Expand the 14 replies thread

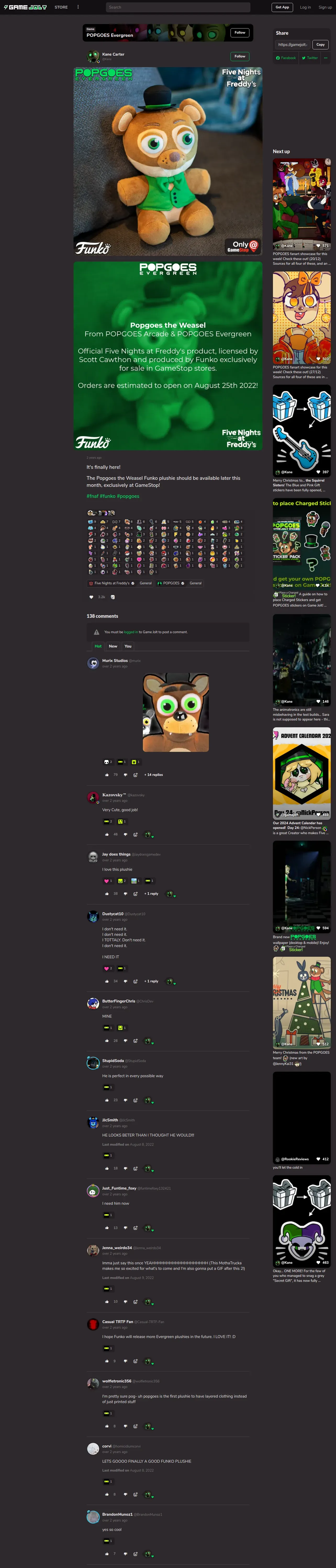[x=154, y=775]
